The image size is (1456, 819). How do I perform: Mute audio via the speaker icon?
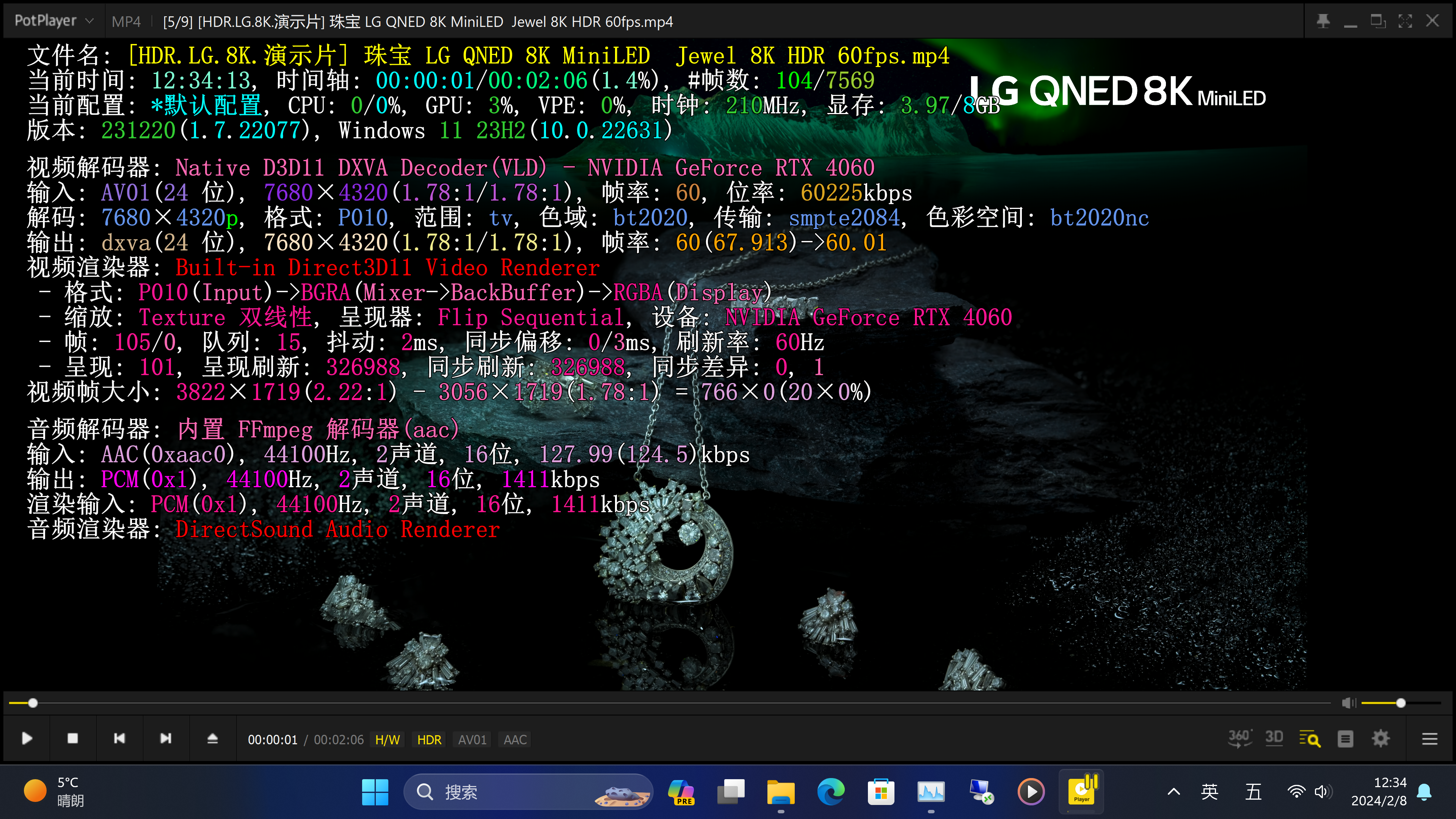point(1349,703)
